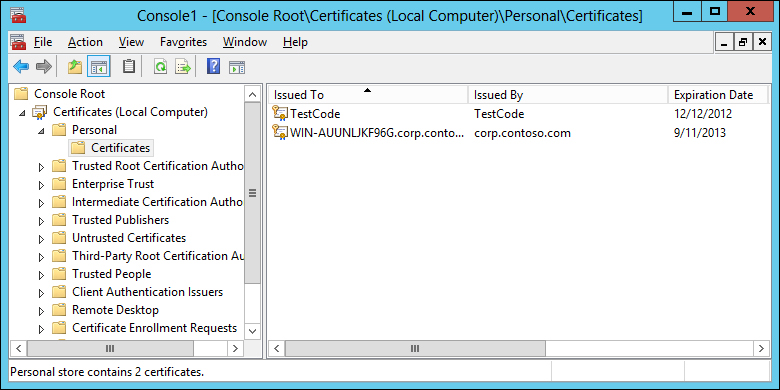Click the Remote Desktop folder icon

pos(59,309)
